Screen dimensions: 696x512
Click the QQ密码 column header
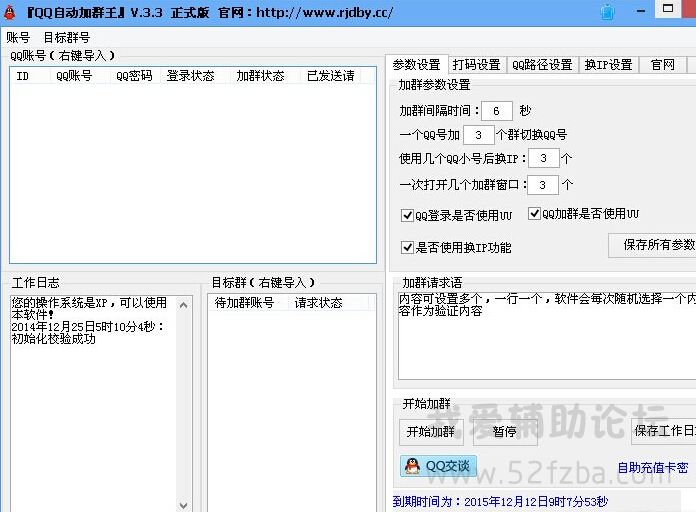pyautogui.click(x=135, y=76)
